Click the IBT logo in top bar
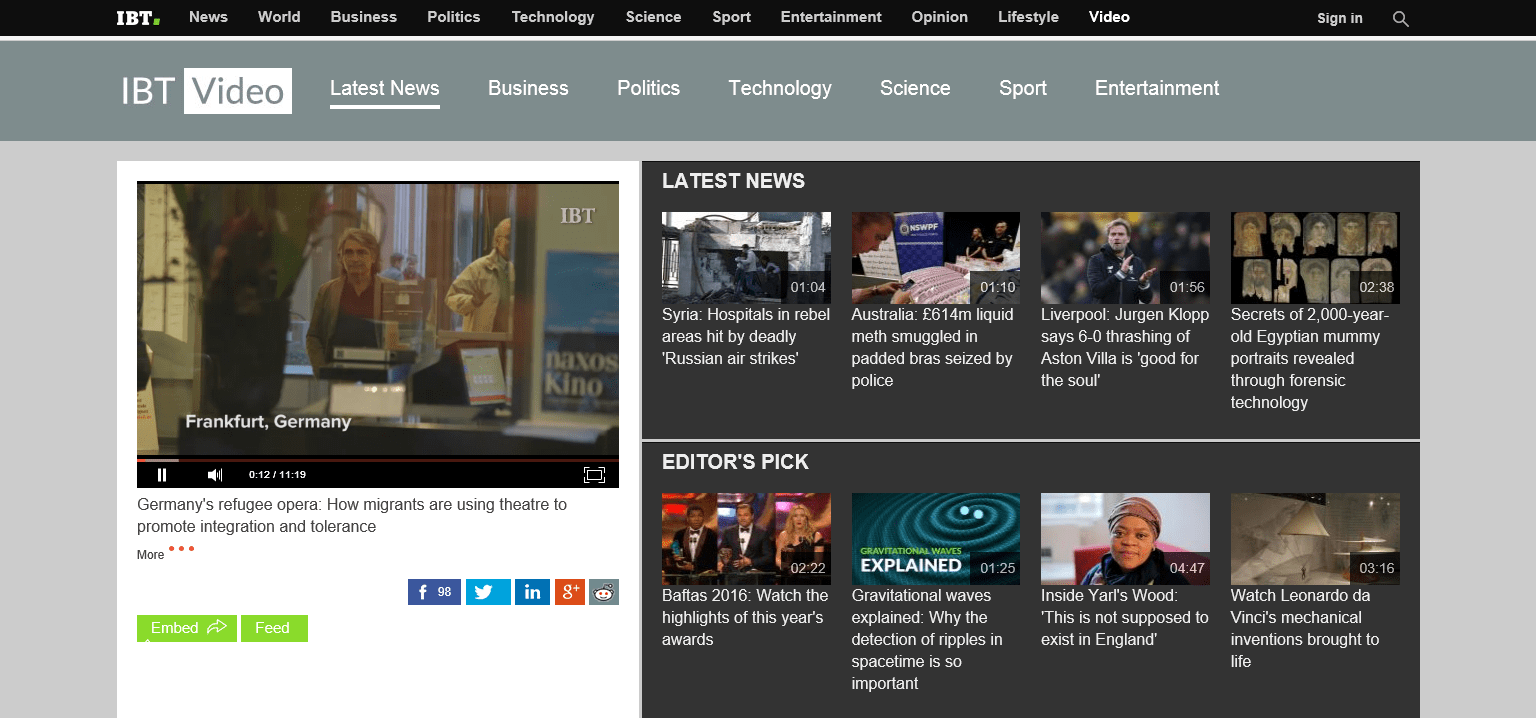Viewport: 1536px width, 718px height. point(138,17)
